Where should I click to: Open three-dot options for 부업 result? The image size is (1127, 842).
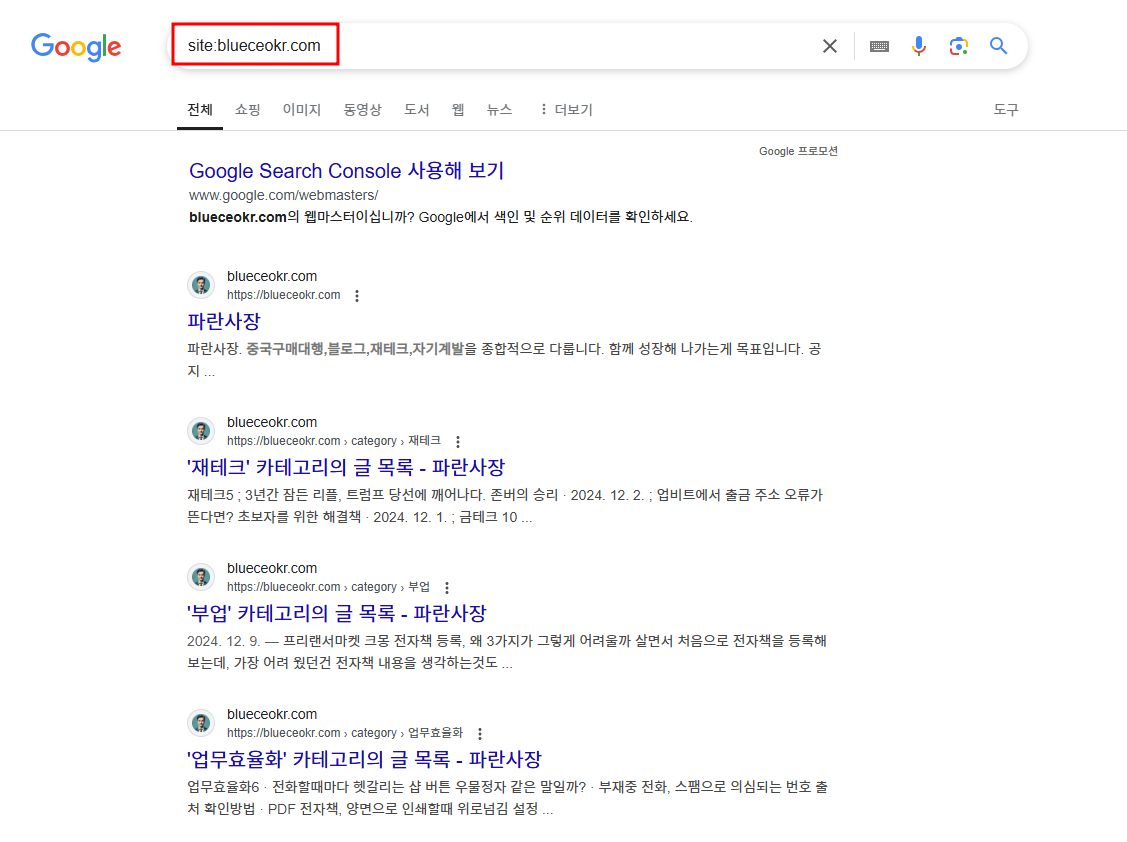coord(447,587)
